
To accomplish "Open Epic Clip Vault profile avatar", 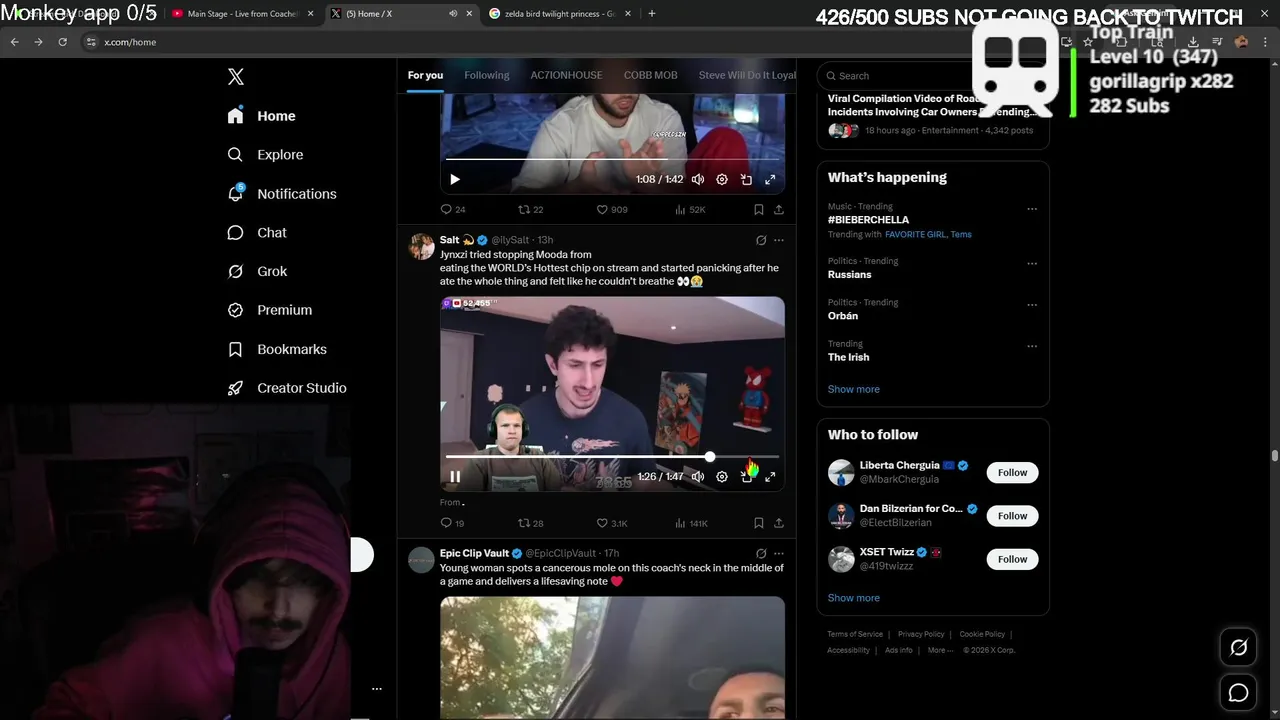I will (421, 560).
